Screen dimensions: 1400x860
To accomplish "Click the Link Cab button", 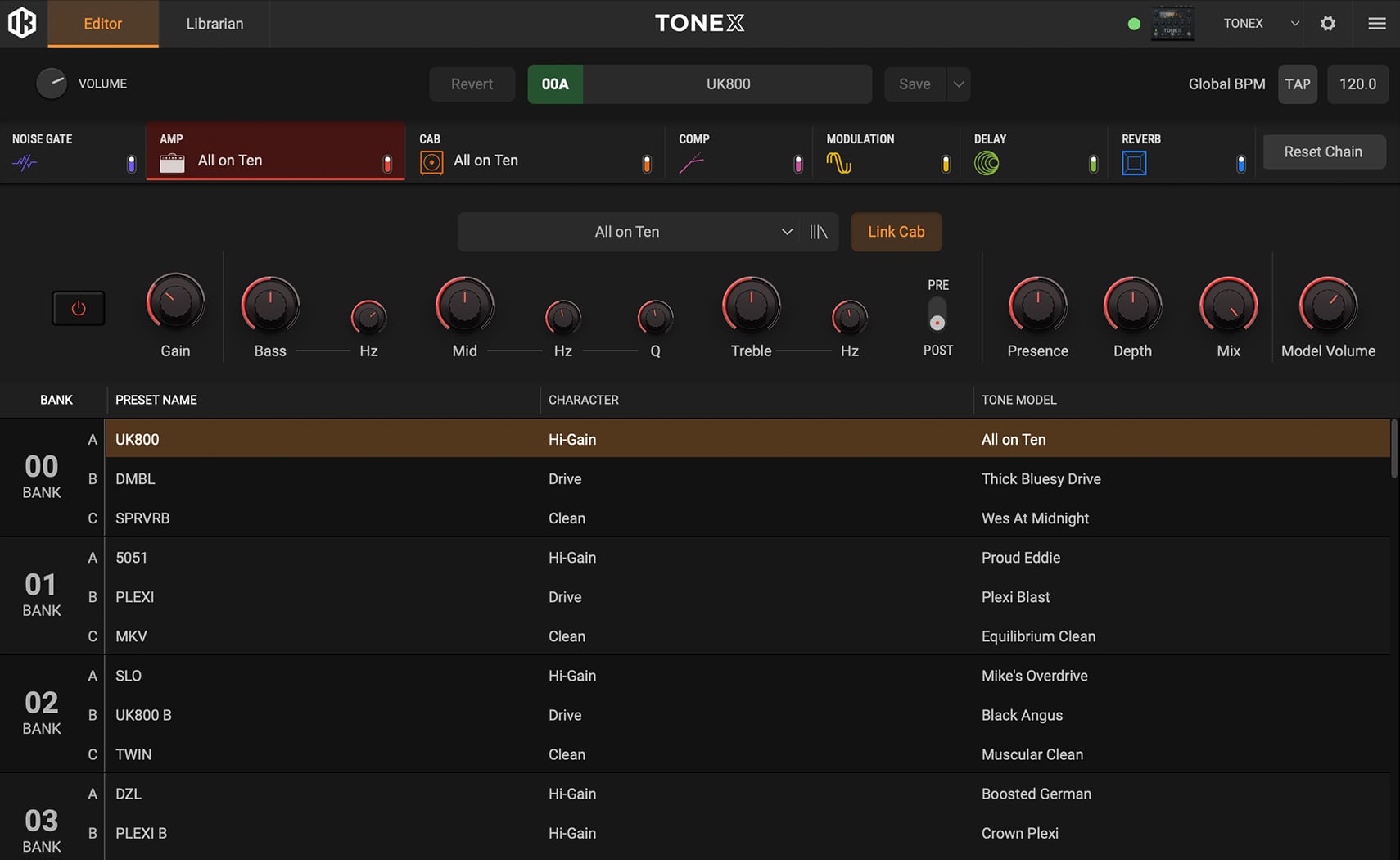I will click(896, 232).
